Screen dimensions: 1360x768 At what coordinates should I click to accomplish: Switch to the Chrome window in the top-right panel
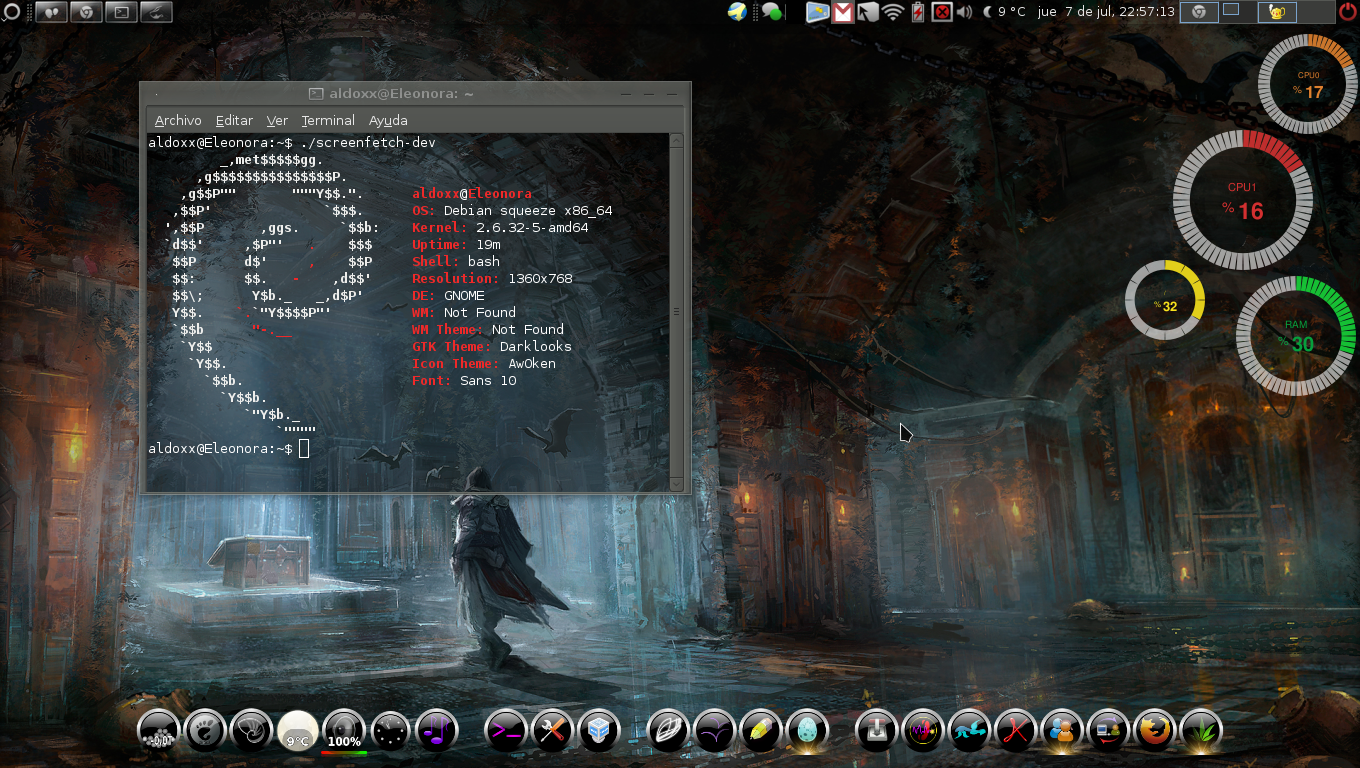tap(1198, 12)
